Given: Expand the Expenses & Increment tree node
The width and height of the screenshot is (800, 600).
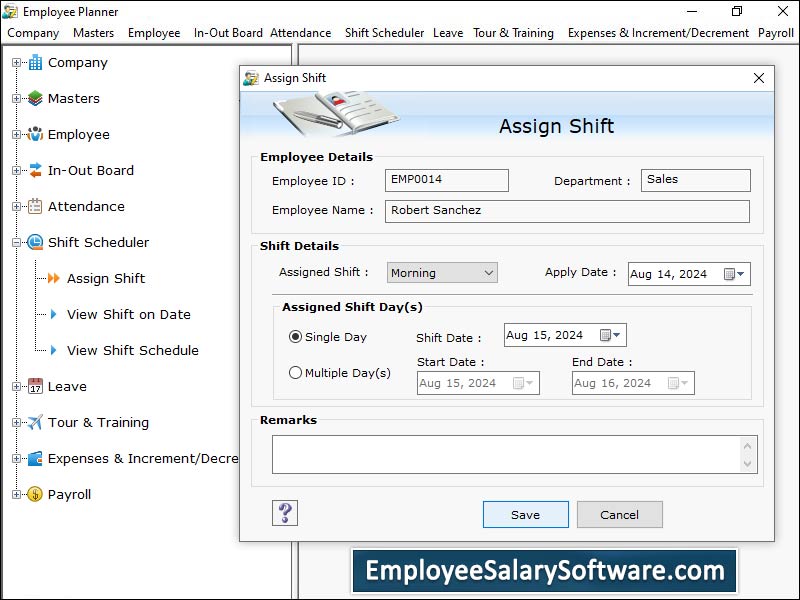Looking at the screenshot, I should click(16, 458).
